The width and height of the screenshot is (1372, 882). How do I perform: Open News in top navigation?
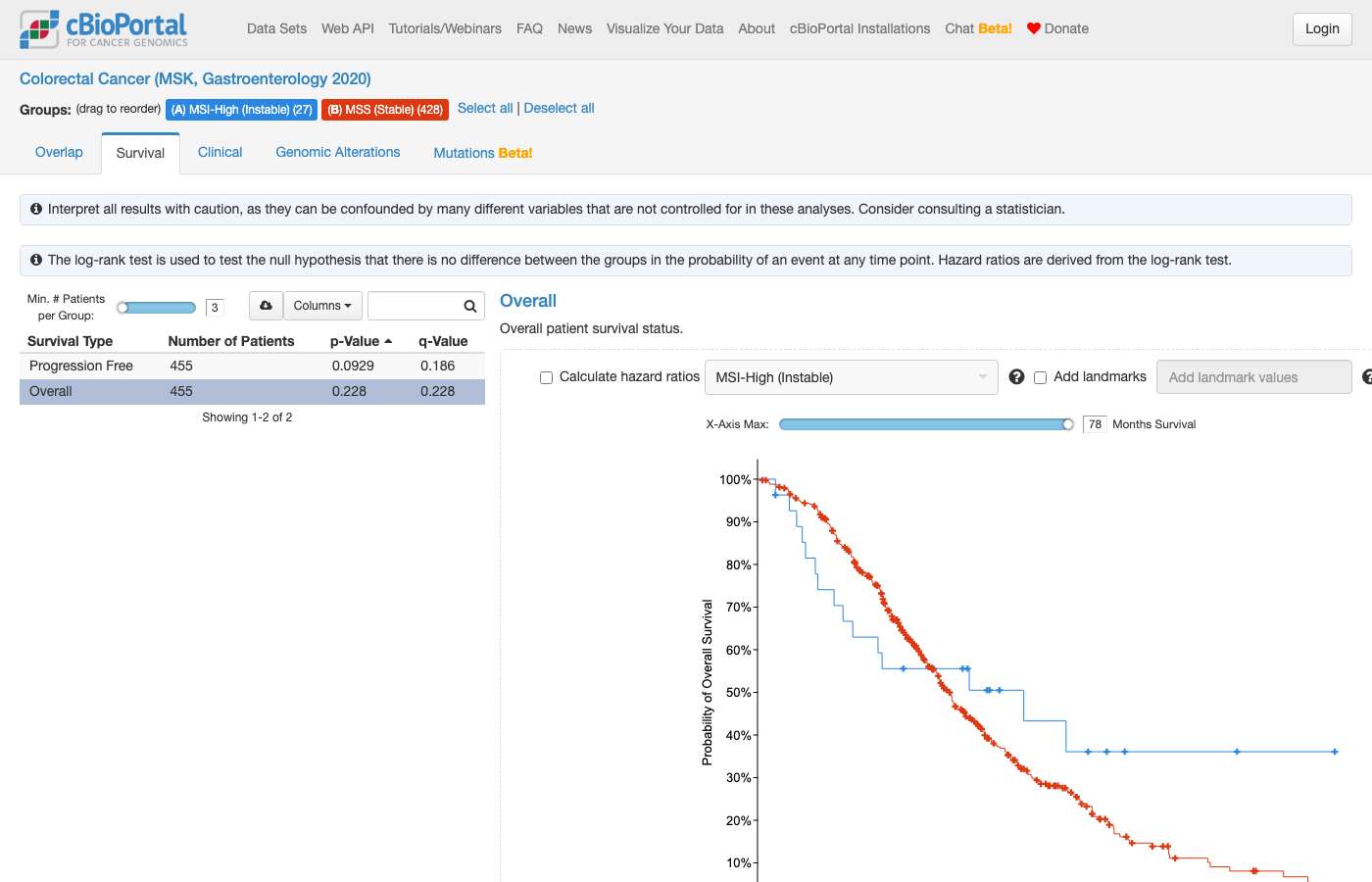point(574,28)
